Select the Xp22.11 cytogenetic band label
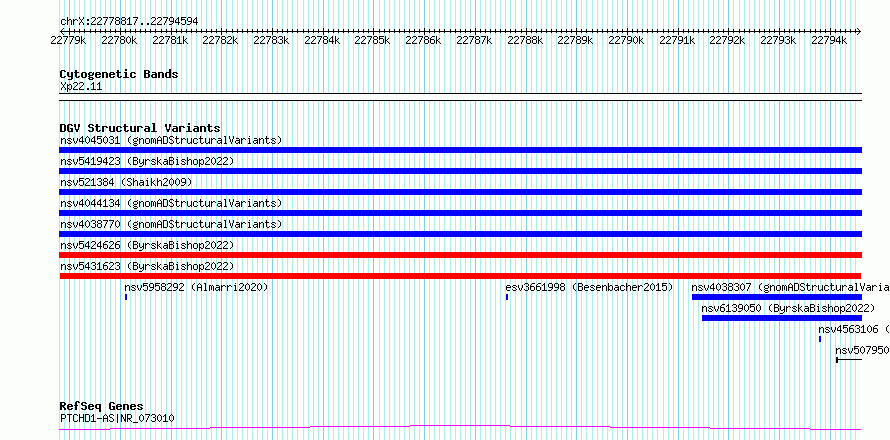The image size is (890, 440). (x=81, y=86)
